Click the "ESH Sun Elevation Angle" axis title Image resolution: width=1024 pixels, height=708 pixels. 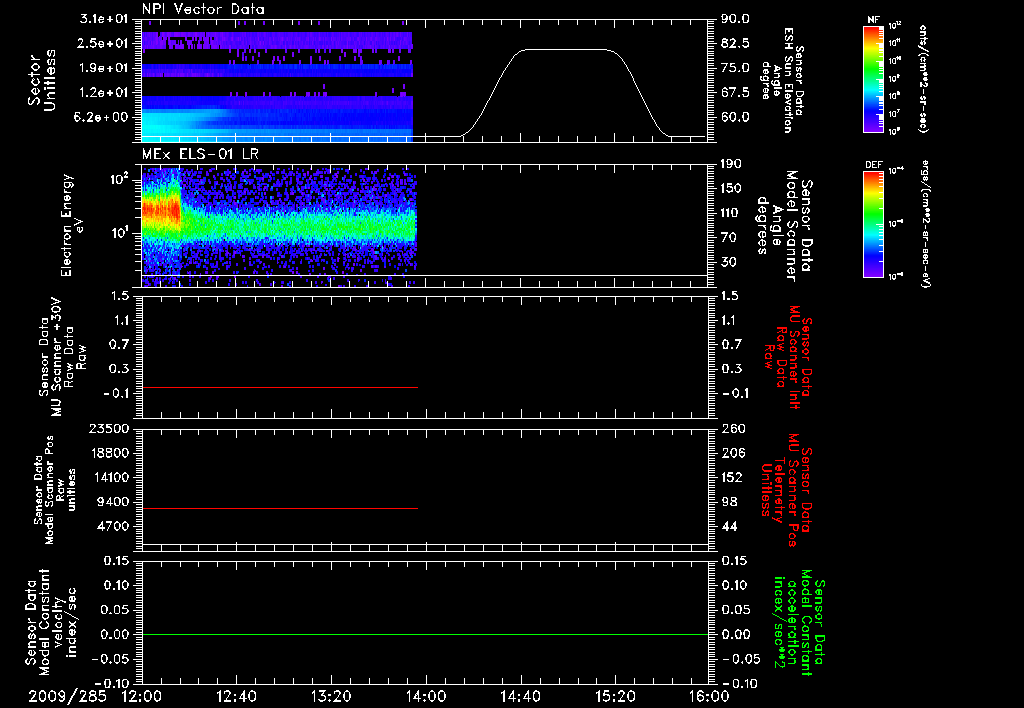pos(782,80)
